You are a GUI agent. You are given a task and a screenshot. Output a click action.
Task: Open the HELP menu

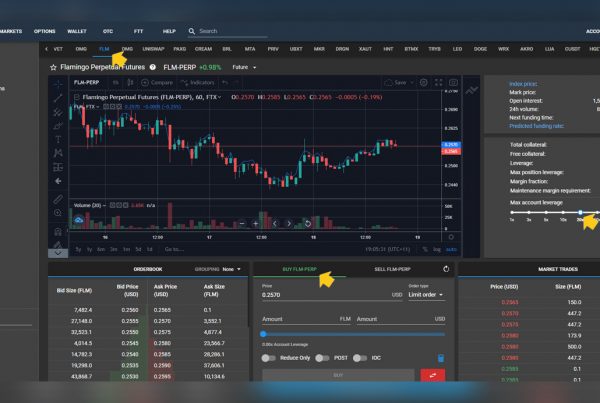169,31
